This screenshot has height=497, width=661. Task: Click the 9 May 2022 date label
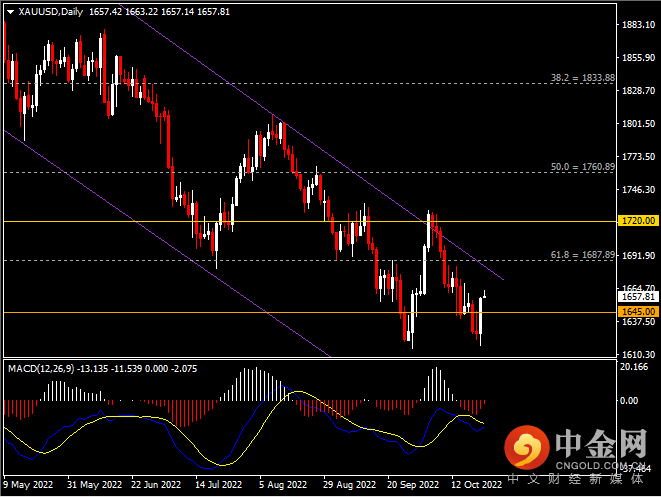click(28, 485)
